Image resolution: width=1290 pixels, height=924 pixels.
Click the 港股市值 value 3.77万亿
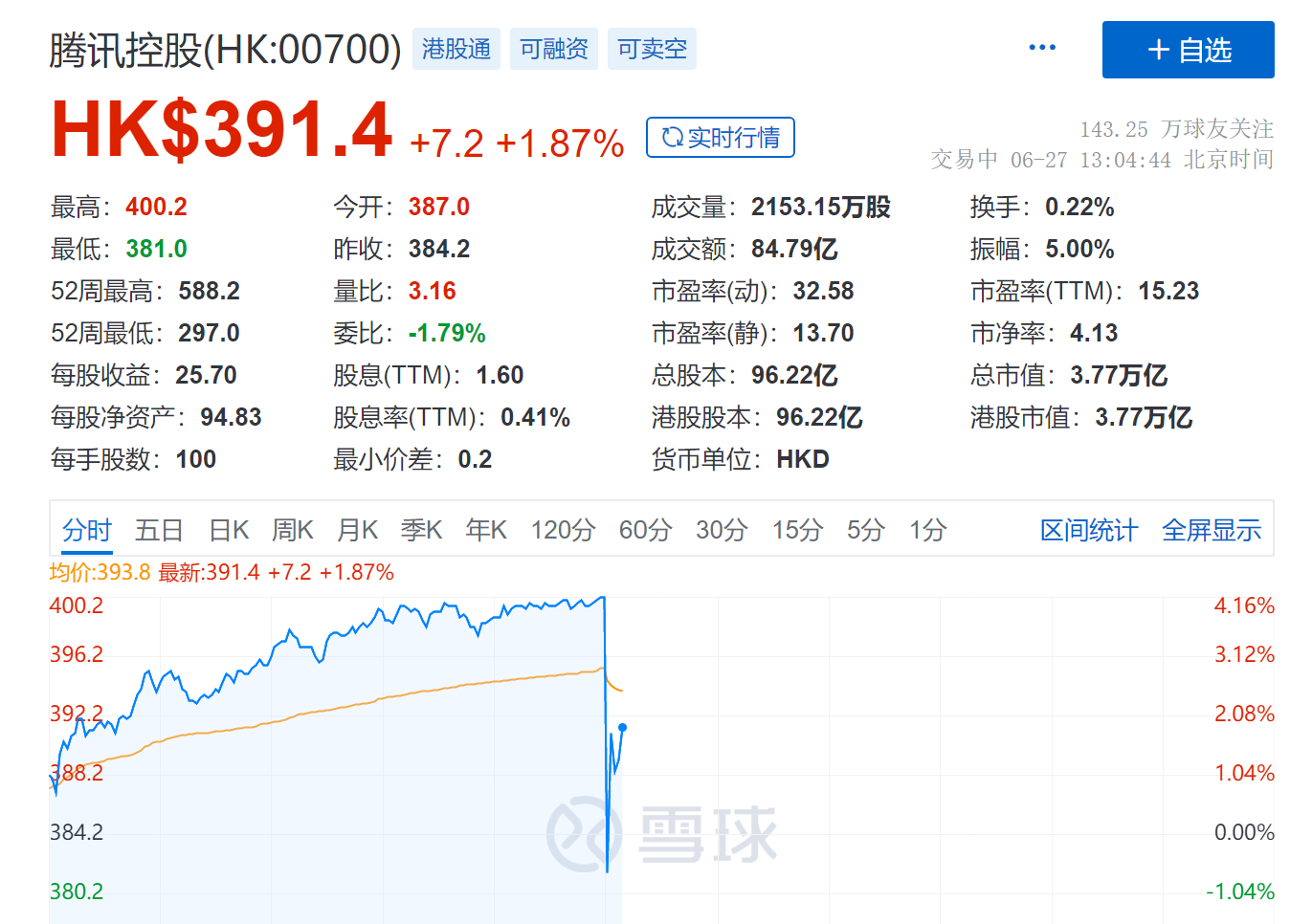coord(1144,417)
